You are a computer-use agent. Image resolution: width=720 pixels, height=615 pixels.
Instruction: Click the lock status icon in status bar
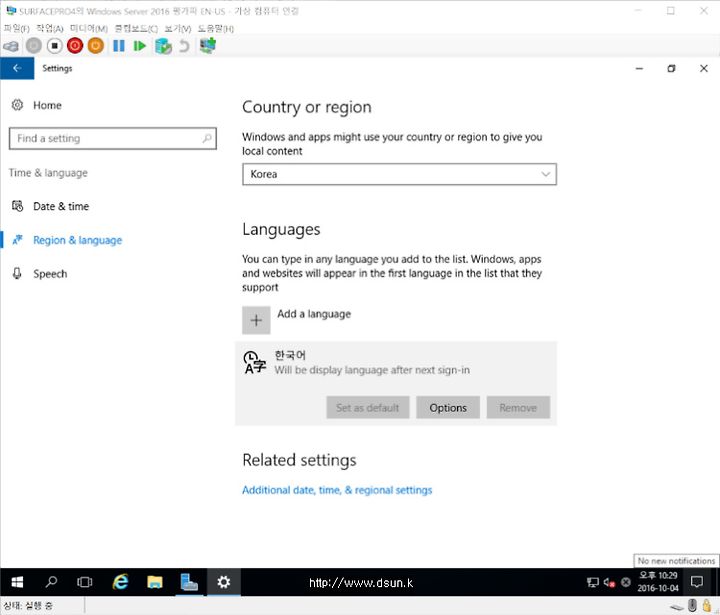[x=707, y=605]
